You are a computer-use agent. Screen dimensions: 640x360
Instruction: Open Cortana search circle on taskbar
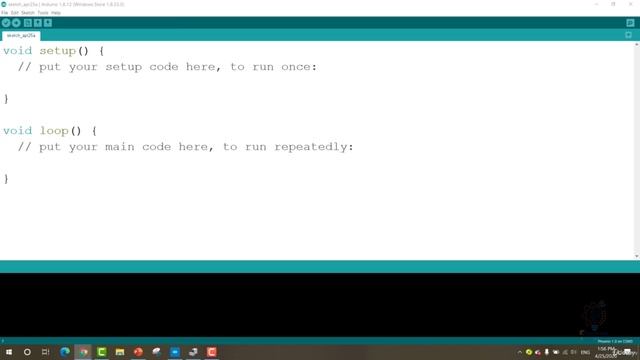click(27, 352)
